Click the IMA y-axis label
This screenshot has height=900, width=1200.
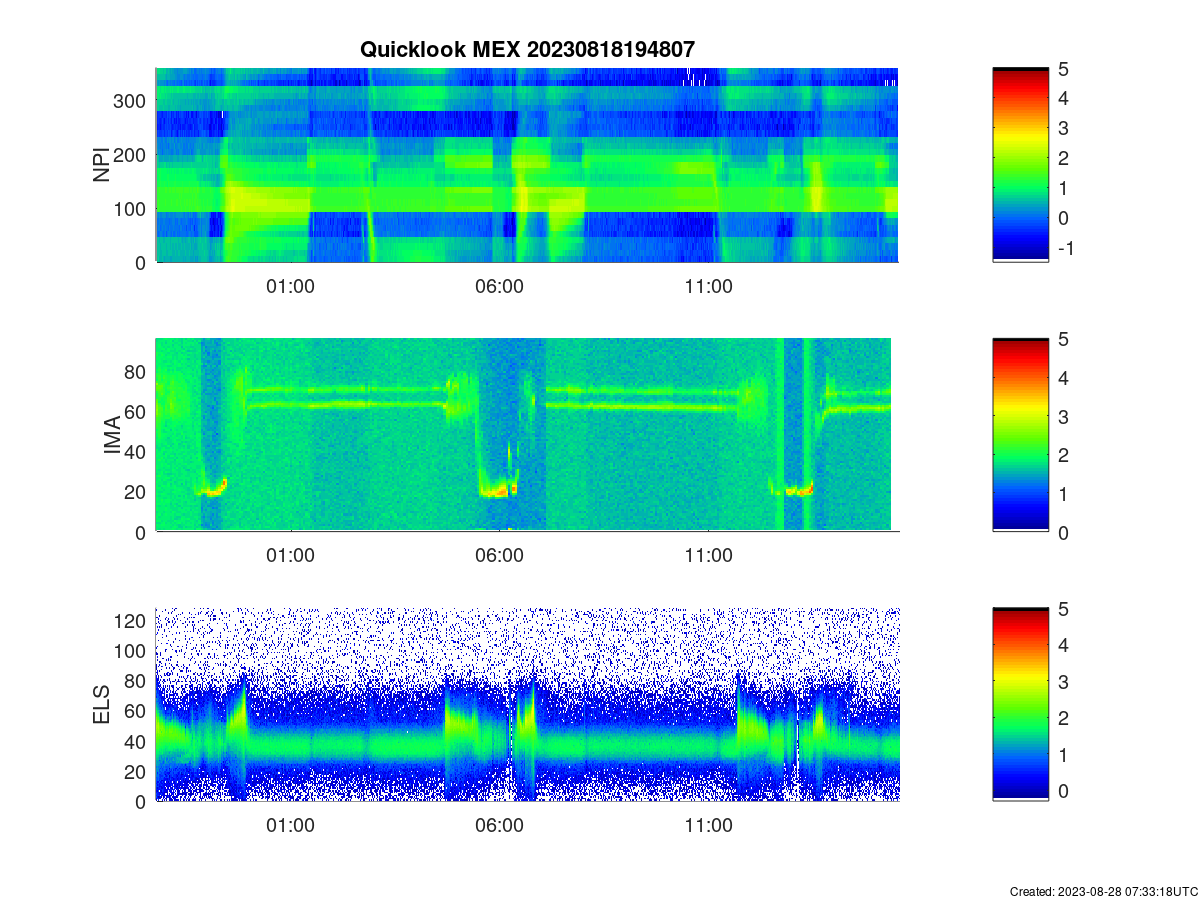click(x=112, y=436)
